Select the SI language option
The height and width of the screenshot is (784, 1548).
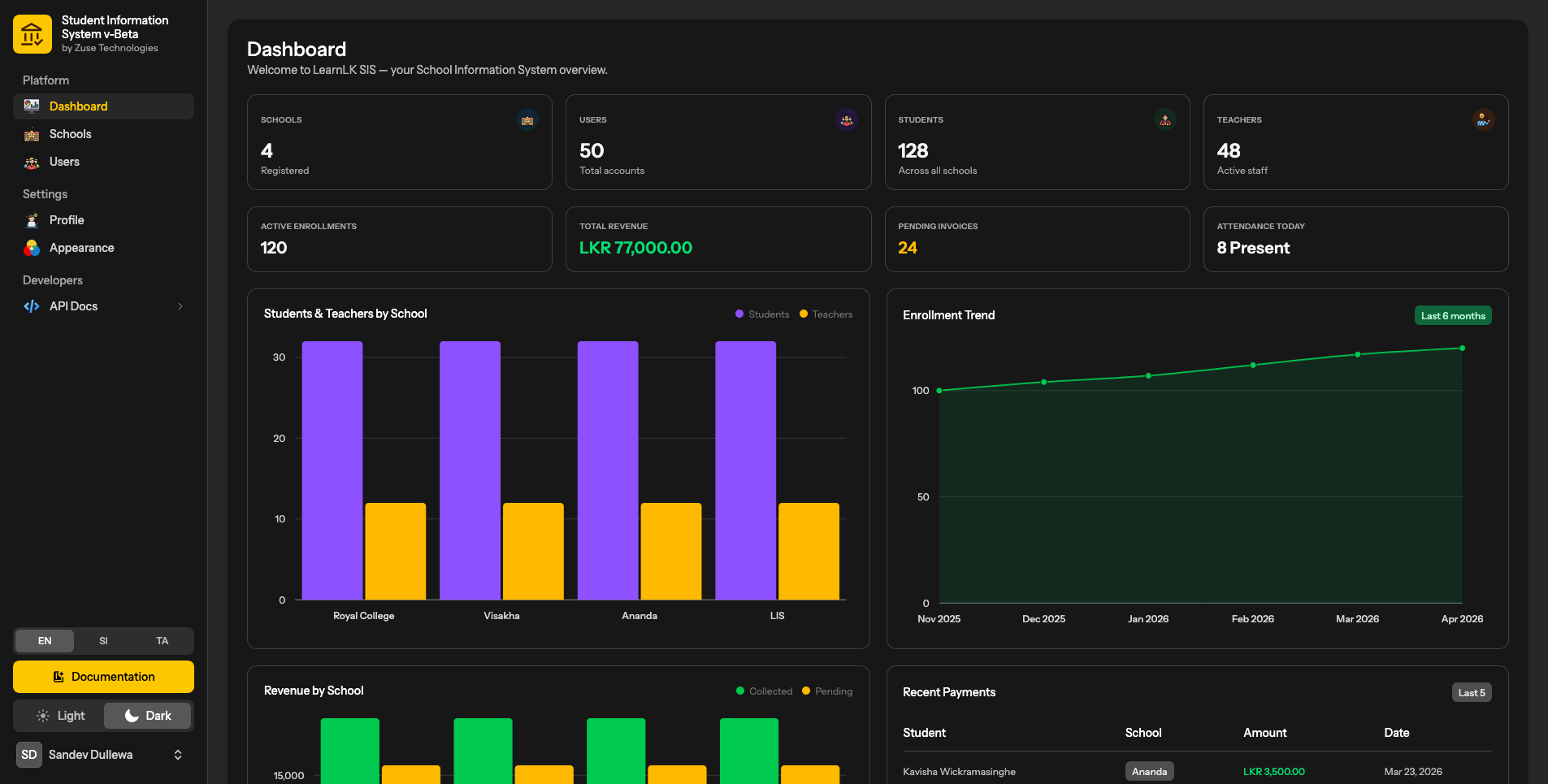[103, 641]
